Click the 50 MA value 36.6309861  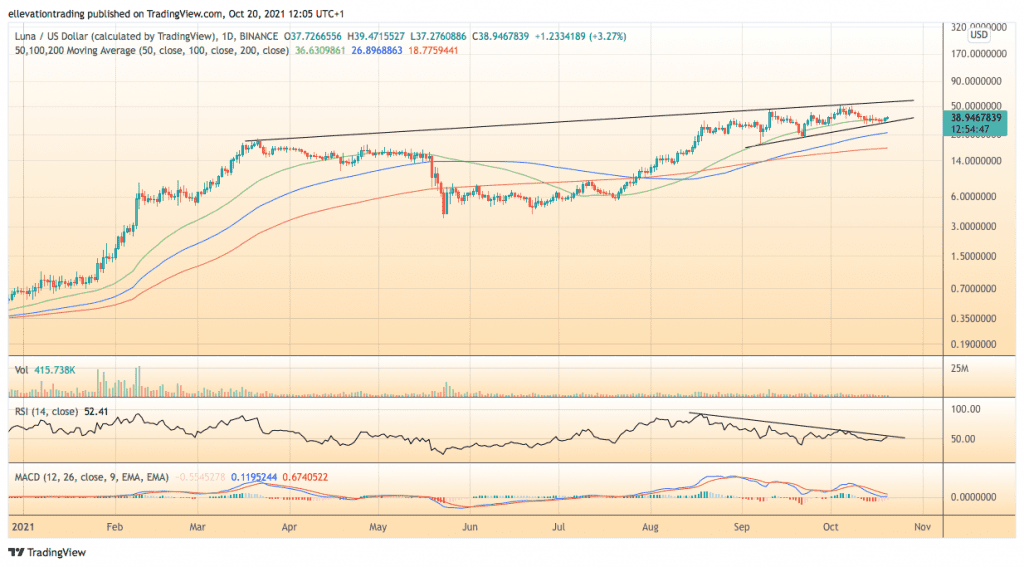tap(320, 50)
